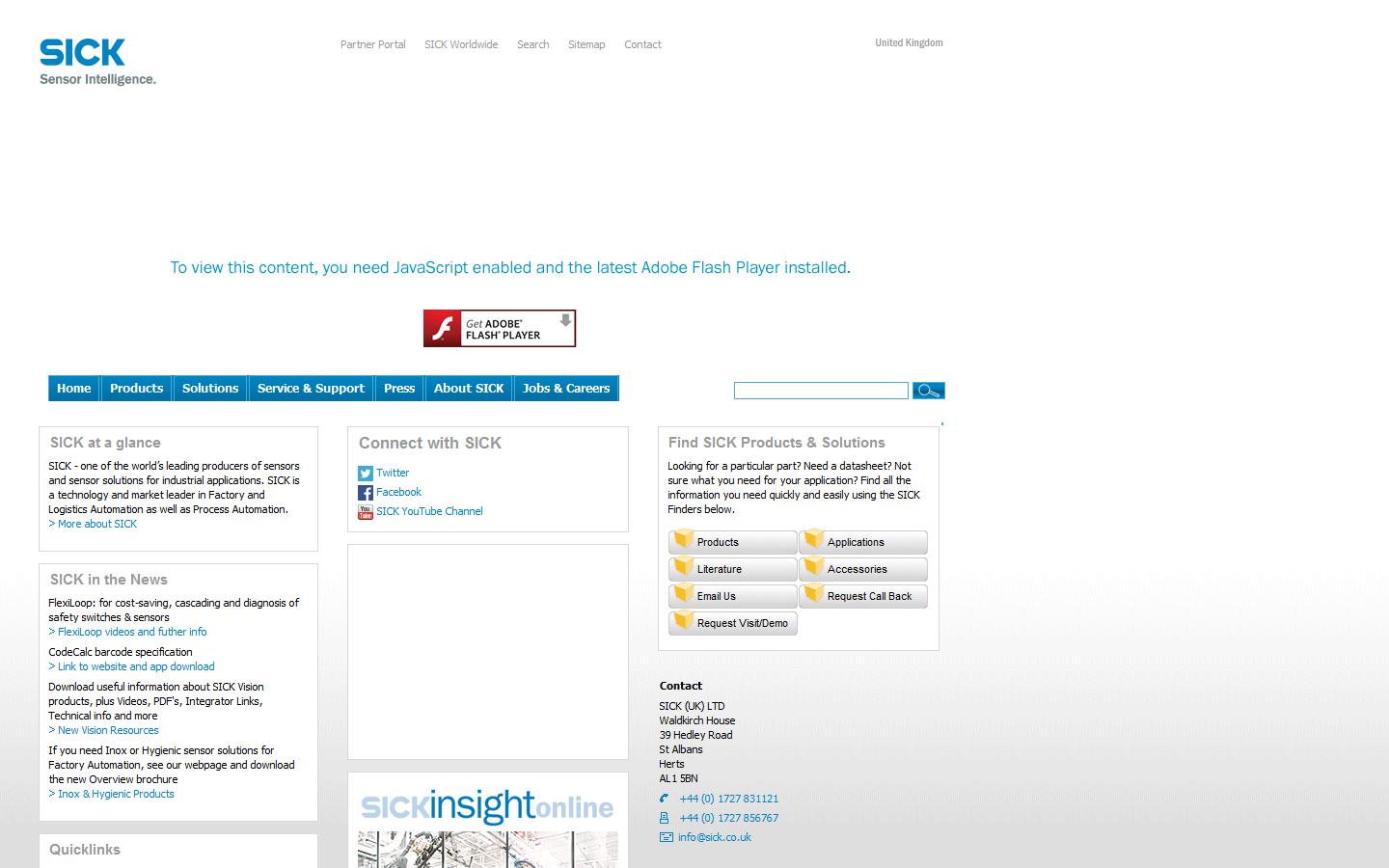Open the SICK insight online banner

coord(487,820)
